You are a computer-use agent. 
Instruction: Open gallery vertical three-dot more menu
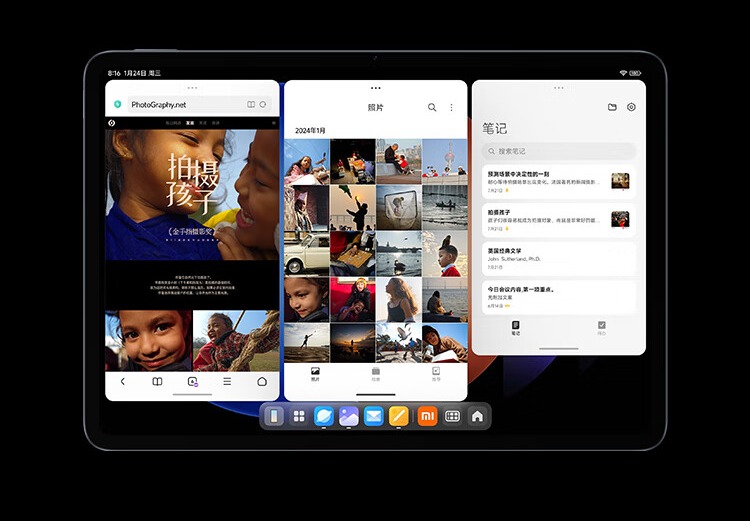point(452,107)
